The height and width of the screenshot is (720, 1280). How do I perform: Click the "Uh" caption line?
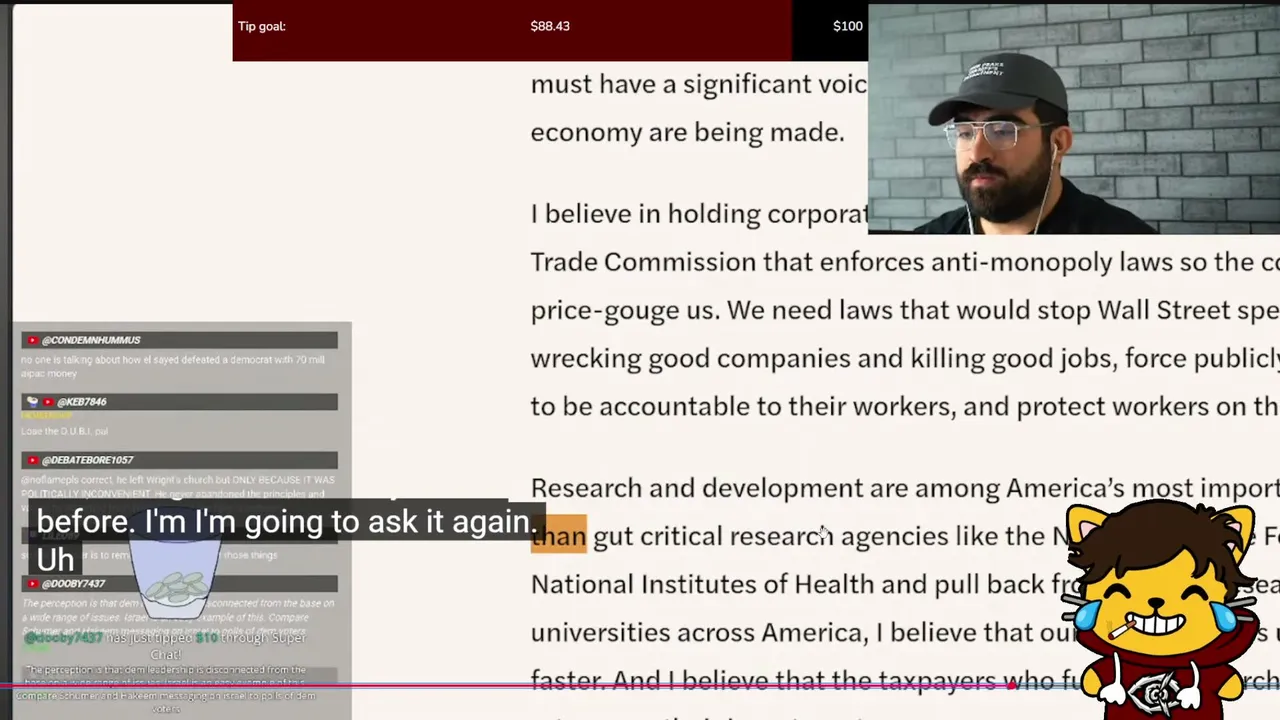coord(55,559)
